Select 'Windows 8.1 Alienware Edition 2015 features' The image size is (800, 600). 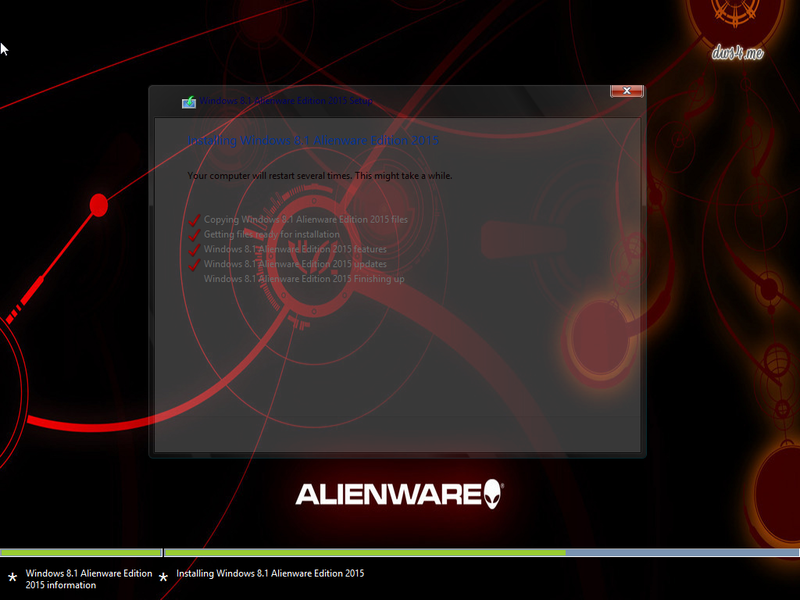pyautogui.click(x=295, y=249)
